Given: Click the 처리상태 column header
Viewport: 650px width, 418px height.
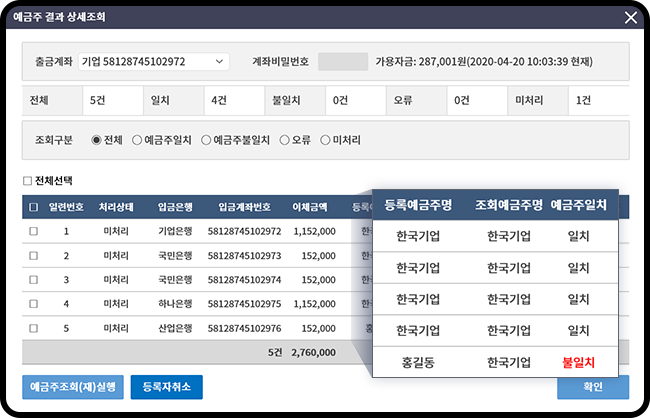Looking at the screenshot, I should (x=119, y=207).
